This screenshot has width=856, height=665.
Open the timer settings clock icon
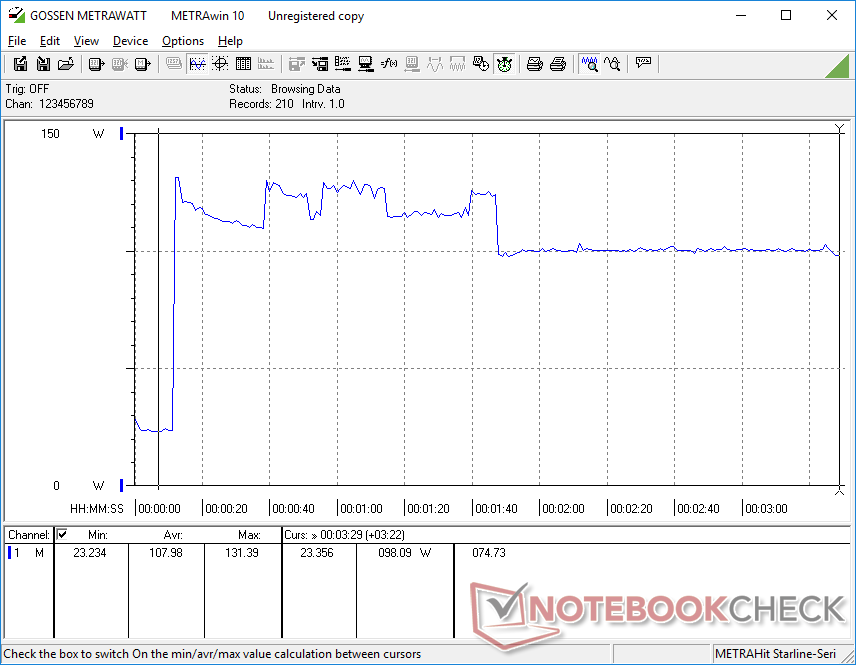pyautogui.click(x=481, y=64)
